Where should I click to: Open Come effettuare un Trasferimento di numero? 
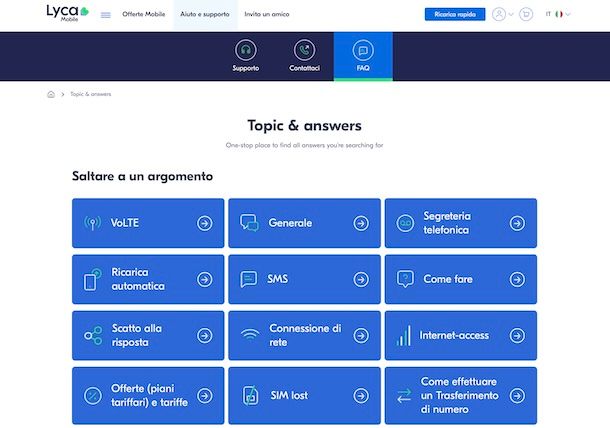(461, 395)
